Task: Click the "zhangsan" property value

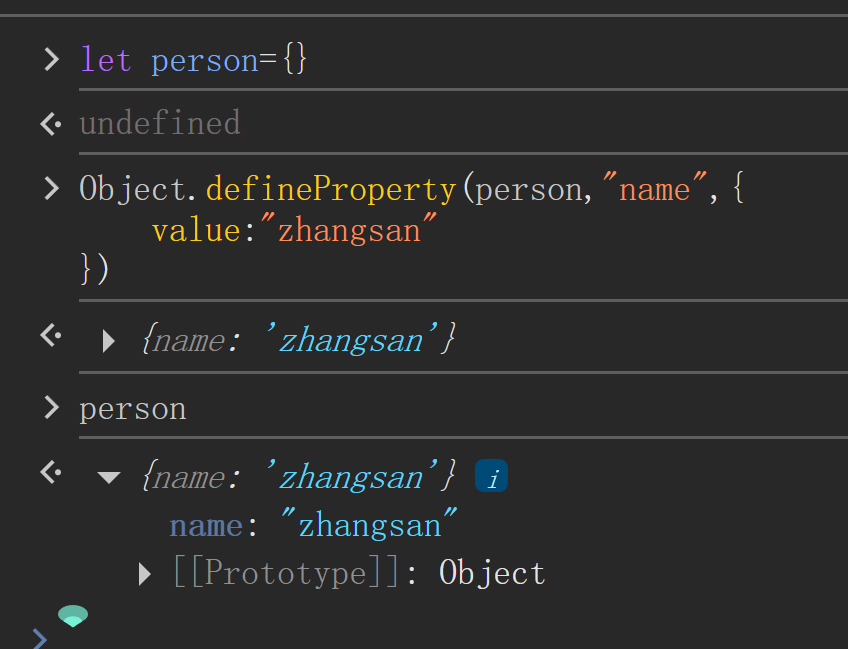Action: coord(369,524)
